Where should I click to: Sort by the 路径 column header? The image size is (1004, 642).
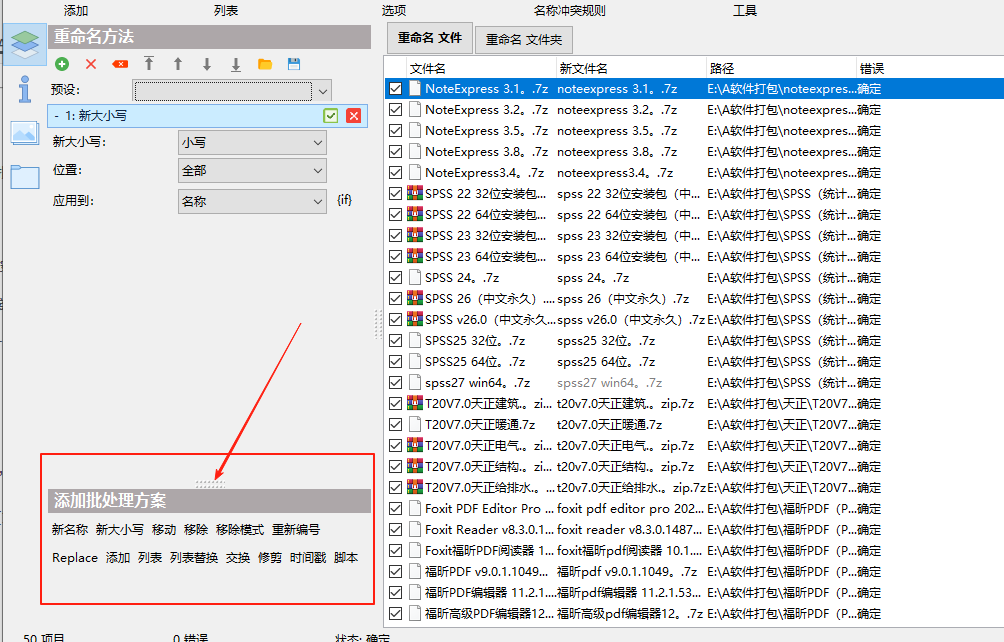click(781, 68)
